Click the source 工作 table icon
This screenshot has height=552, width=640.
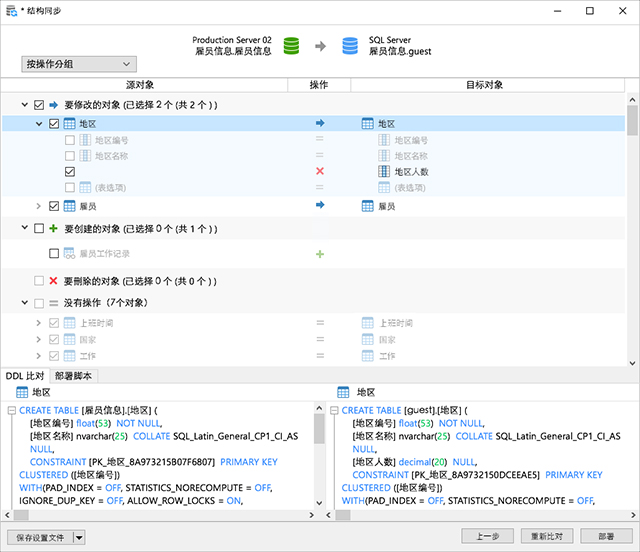coord(69,356)
